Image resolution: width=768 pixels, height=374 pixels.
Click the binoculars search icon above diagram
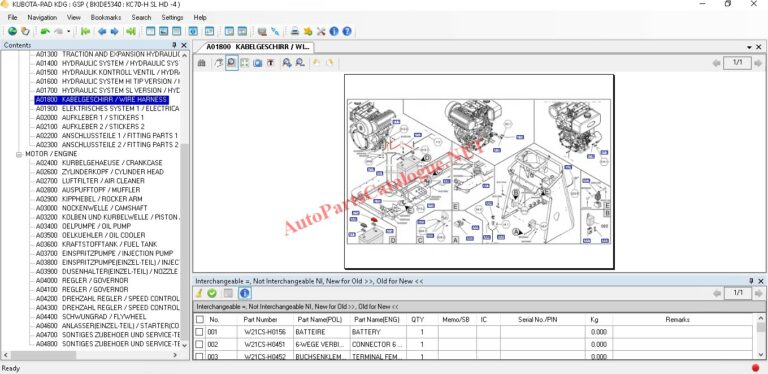[x=201, y=63]
